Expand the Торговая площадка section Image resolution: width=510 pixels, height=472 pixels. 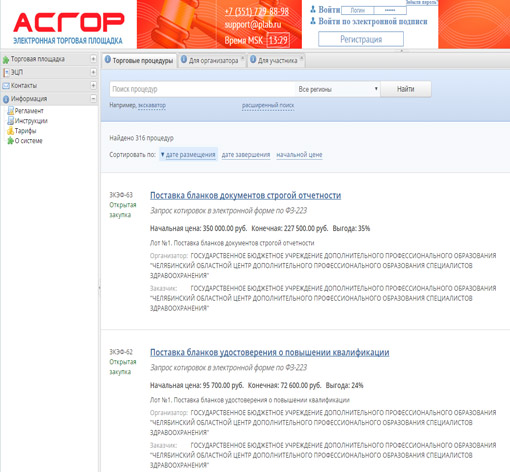click(93, 59)
